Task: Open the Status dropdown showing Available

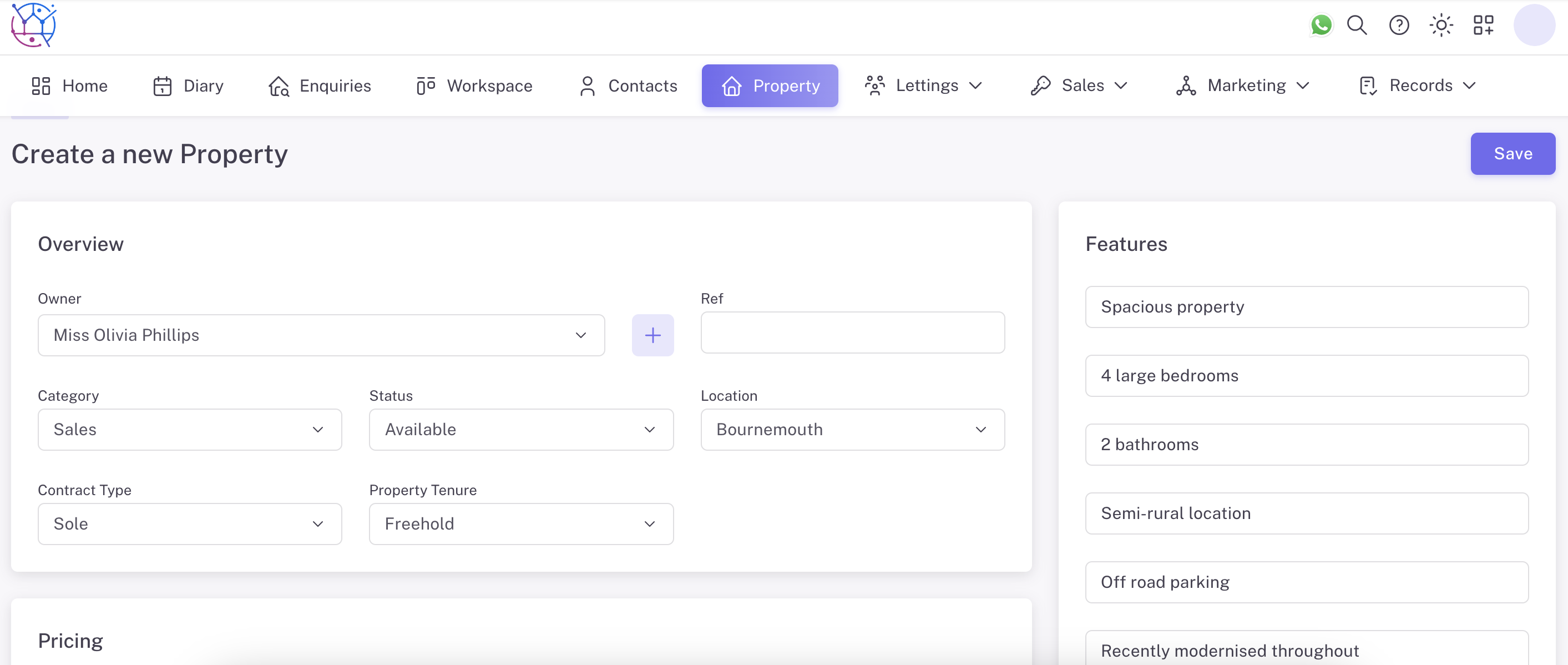Action: [x=520, y=429]
